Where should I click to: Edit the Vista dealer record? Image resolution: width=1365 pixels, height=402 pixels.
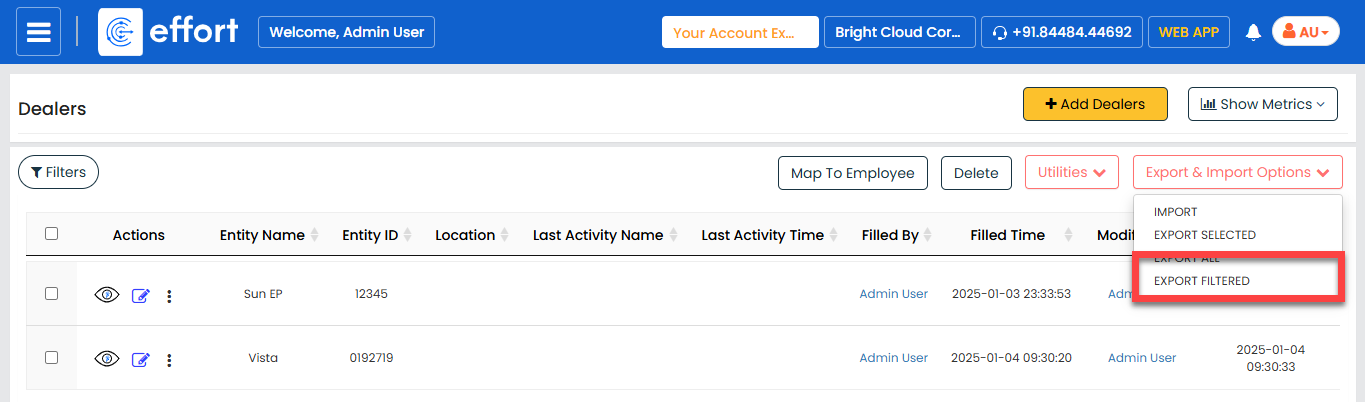tap(140, 360)
